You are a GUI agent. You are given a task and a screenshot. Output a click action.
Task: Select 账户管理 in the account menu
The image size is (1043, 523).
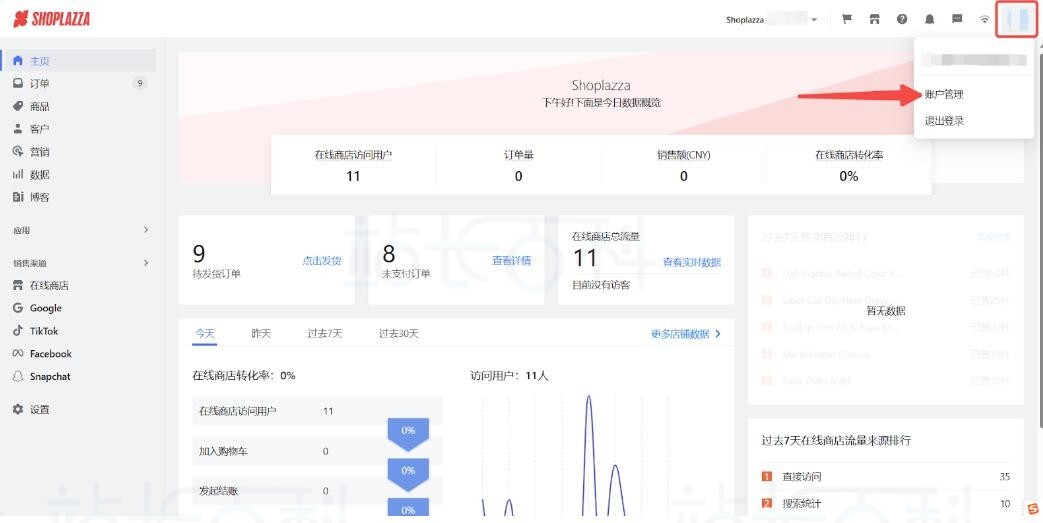click(x=944, y=94)
